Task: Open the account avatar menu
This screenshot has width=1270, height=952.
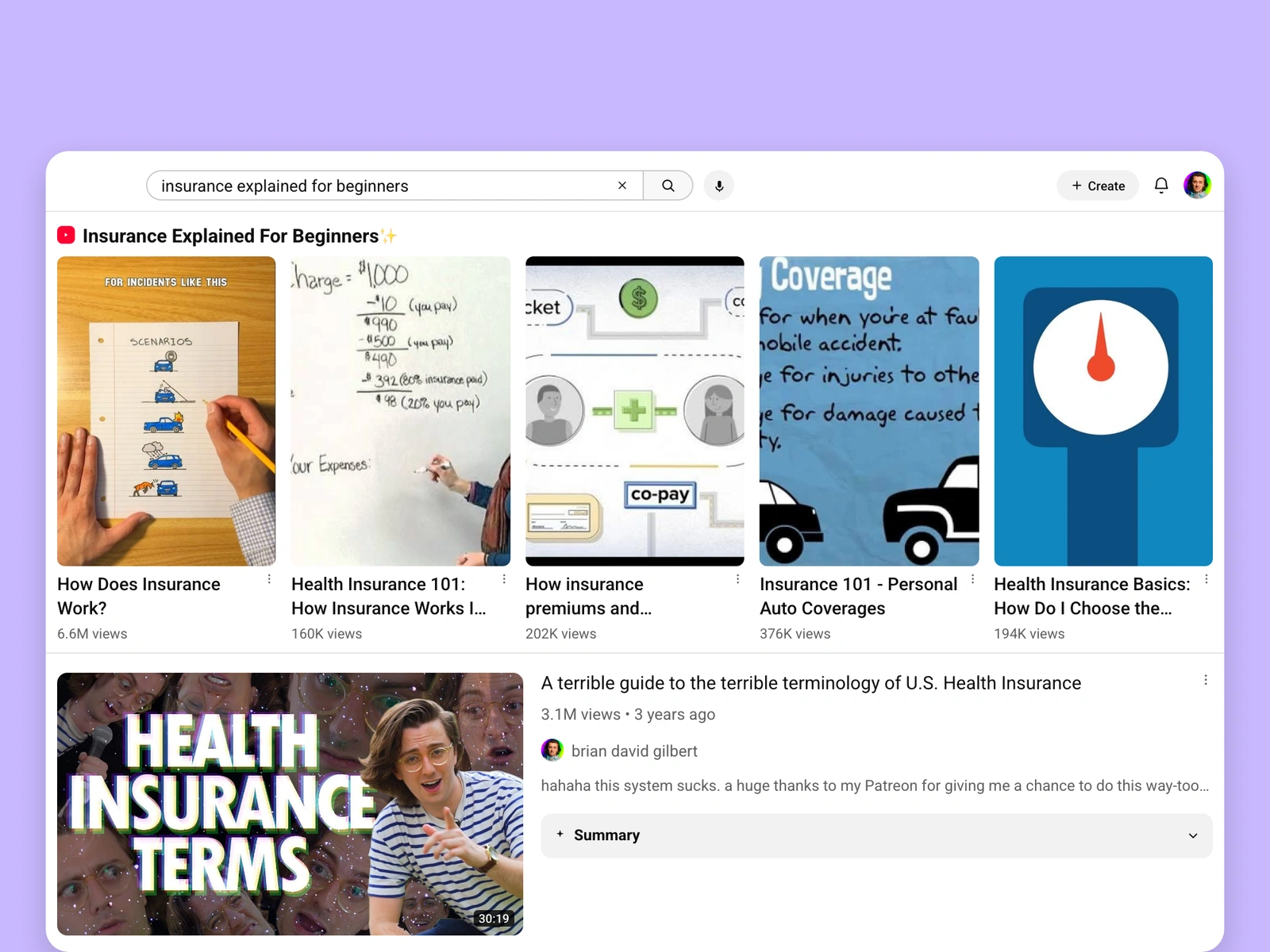Action: [1197, 186]
